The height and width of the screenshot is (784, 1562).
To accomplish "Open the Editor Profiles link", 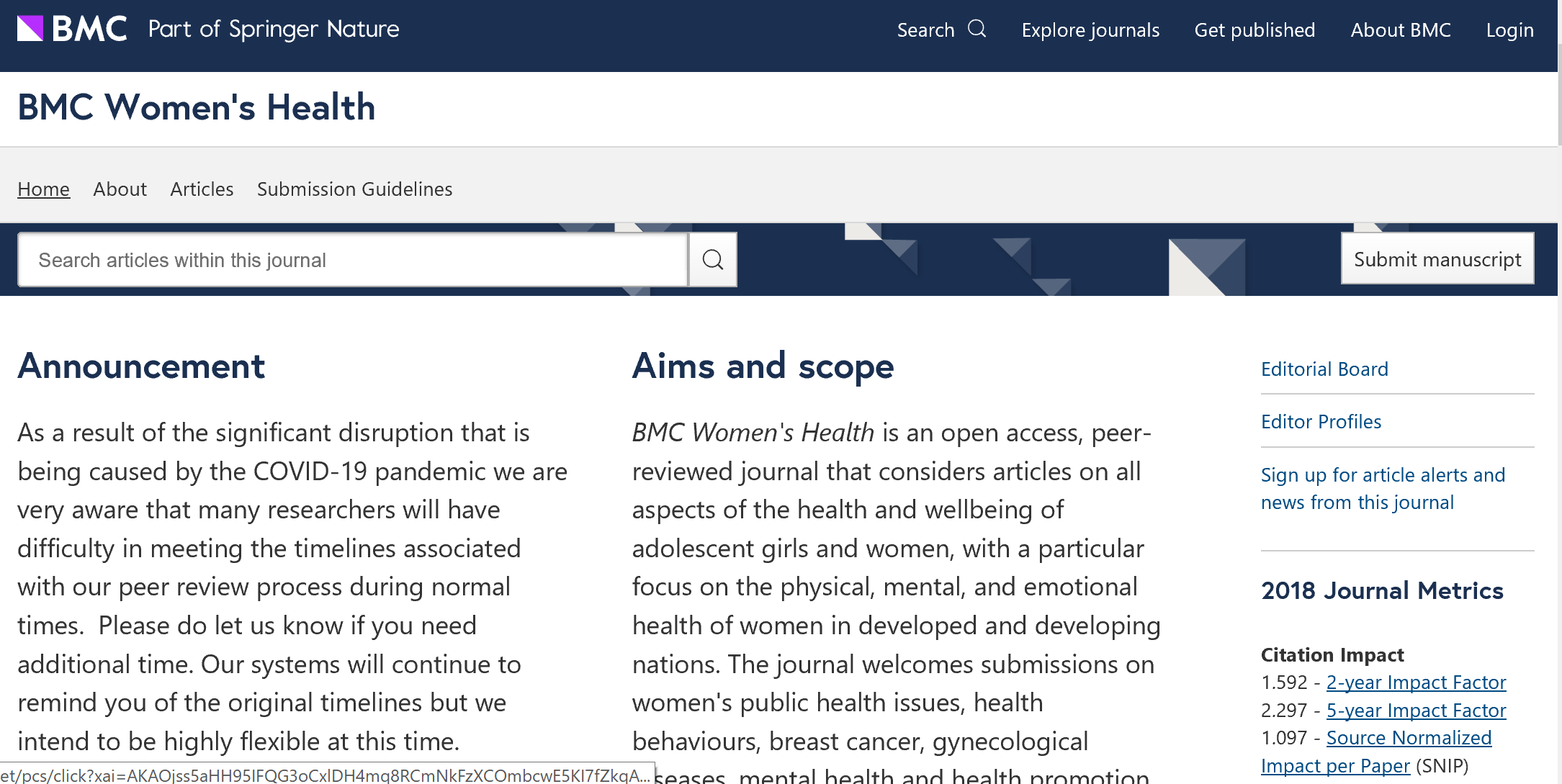I will 1321,422.
